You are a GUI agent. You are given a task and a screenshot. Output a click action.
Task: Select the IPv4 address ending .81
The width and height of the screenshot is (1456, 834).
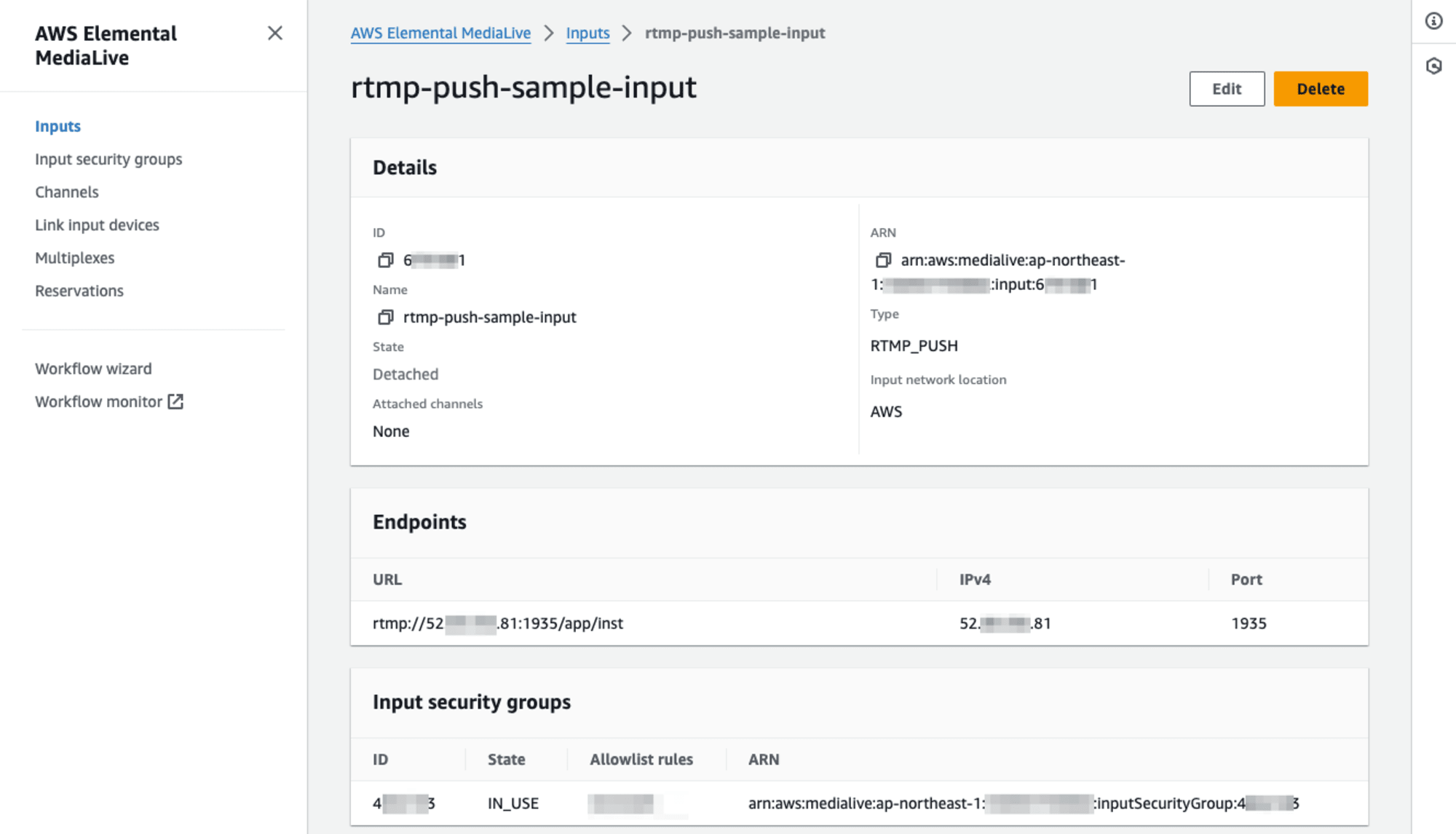tap(1005, 623)
